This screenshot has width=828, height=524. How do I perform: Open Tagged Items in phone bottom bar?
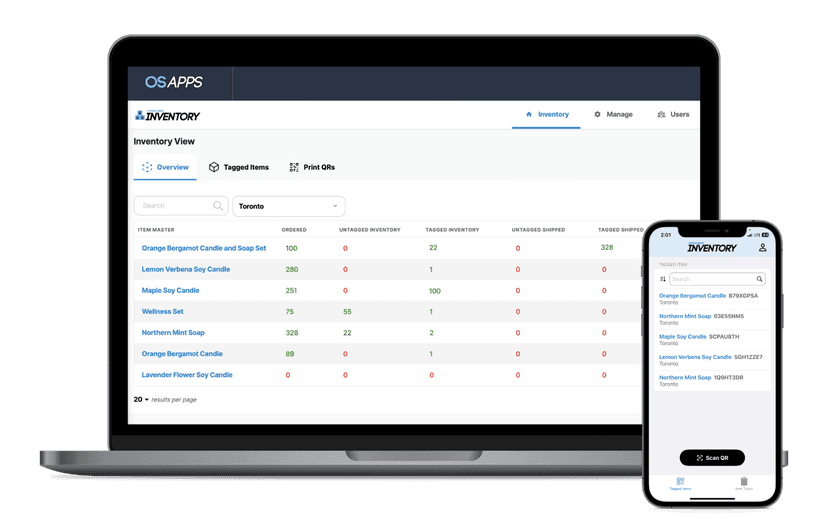coord(680,483)
